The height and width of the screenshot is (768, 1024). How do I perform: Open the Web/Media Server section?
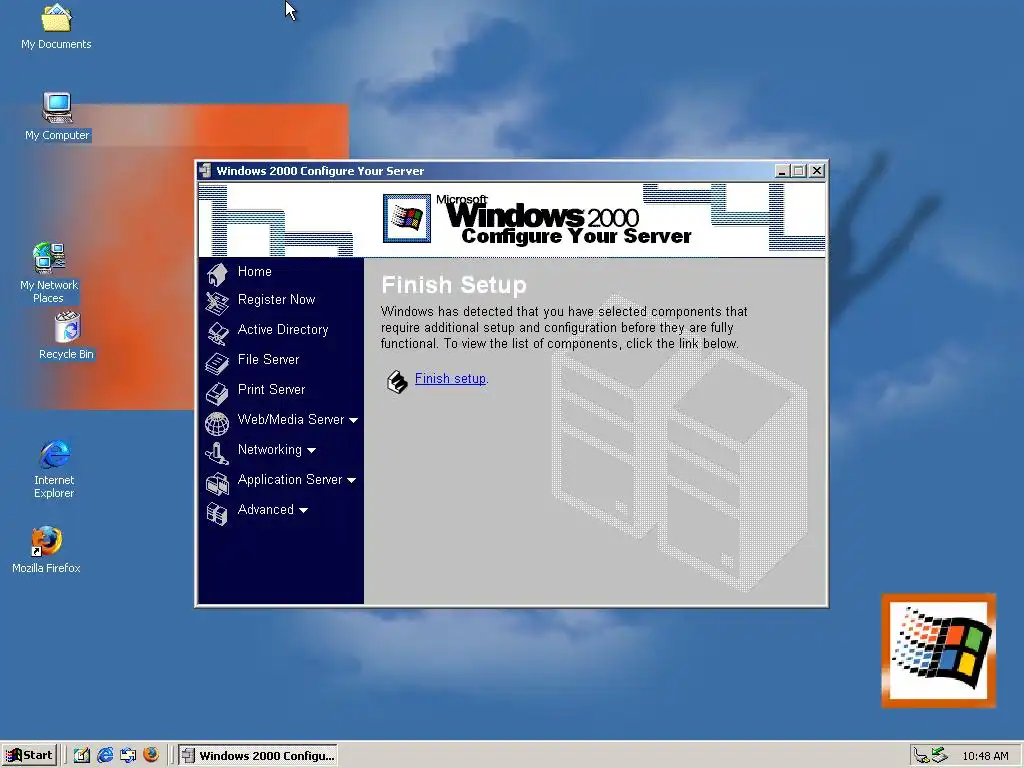291,419
